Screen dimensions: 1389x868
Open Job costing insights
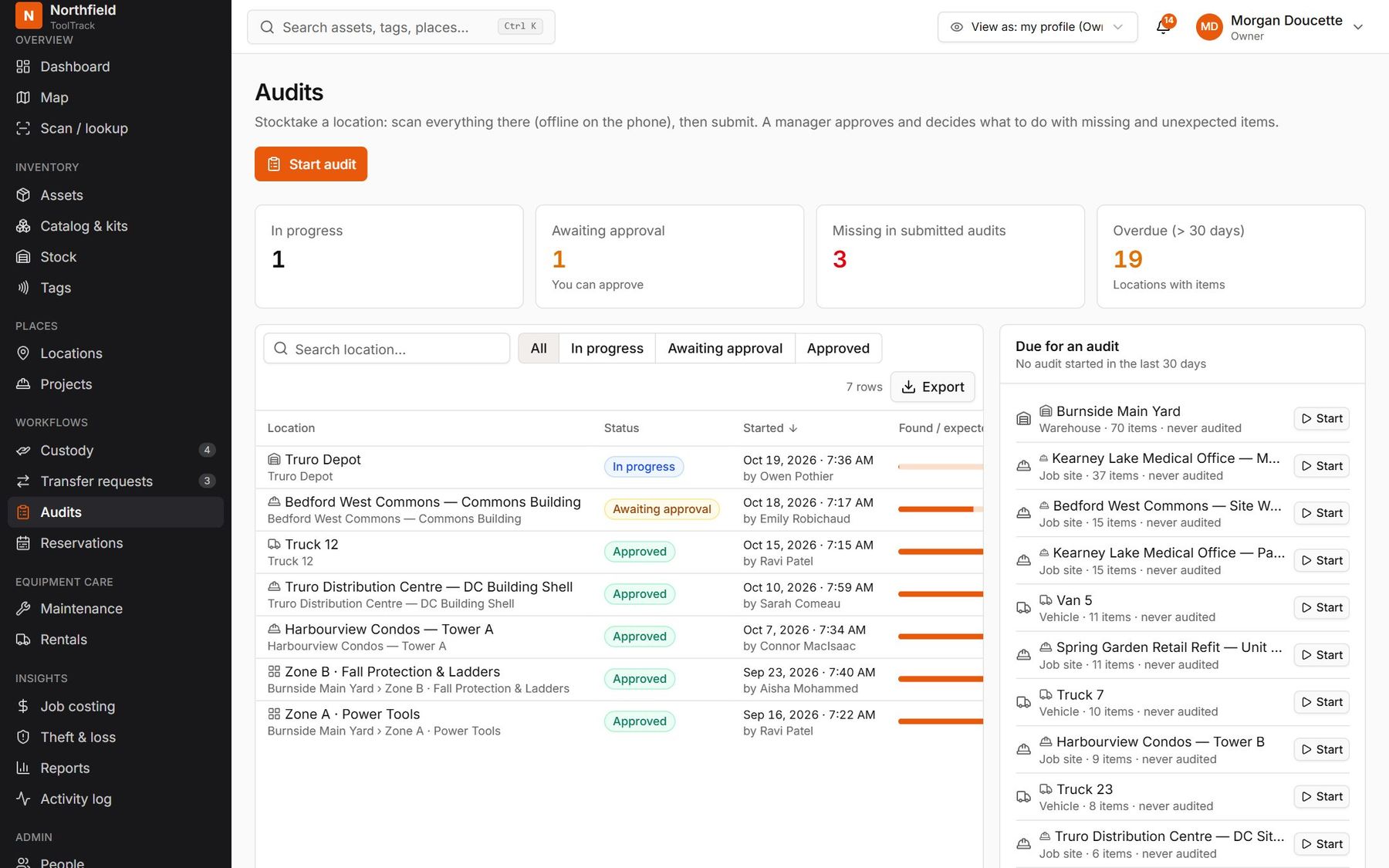[x=116, y=706]
